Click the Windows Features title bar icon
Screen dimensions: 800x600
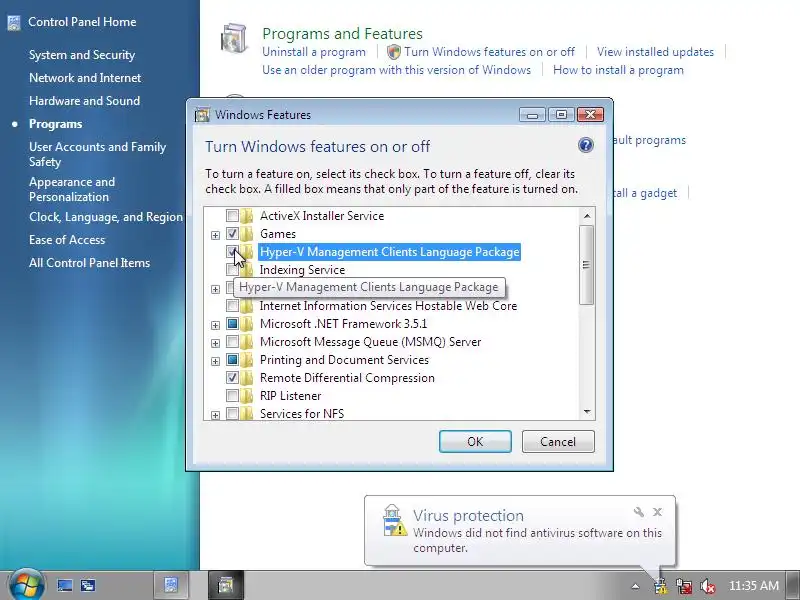pyautogui.click(x=202, y=115)
